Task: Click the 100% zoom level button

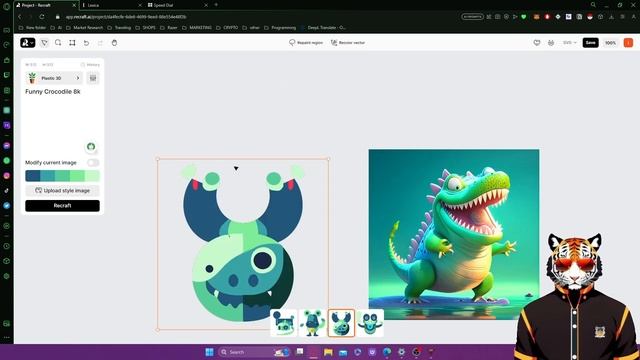Action: click(610, 42)
